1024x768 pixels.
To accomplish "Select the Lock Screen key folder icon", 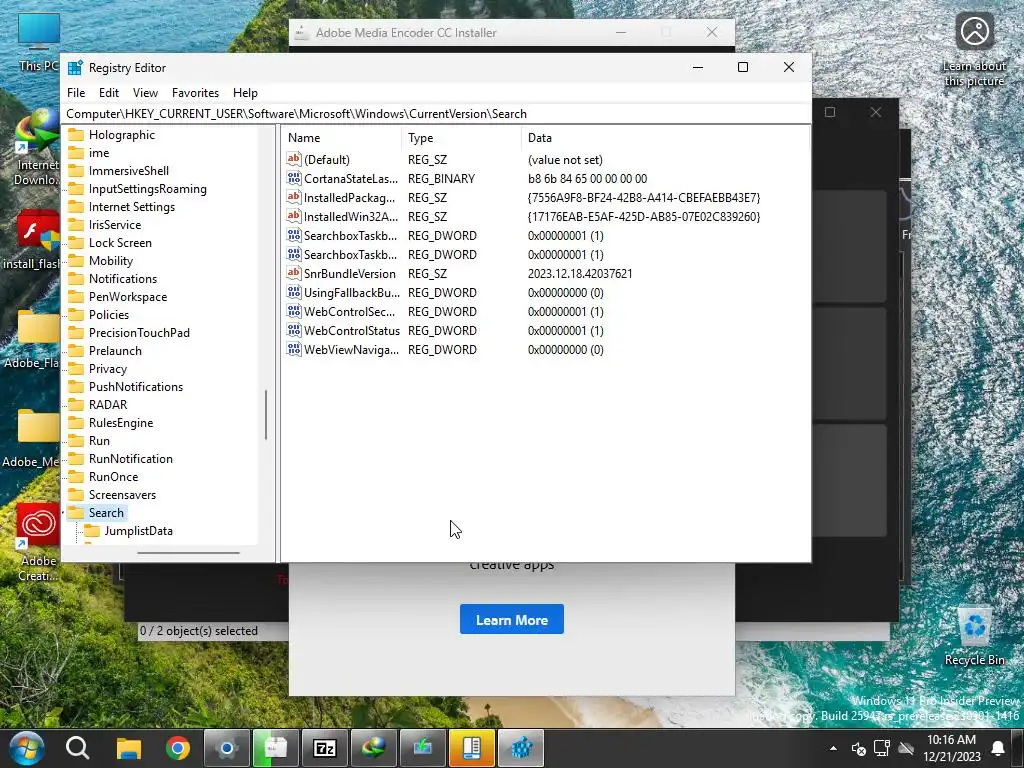I will (76, 242).
